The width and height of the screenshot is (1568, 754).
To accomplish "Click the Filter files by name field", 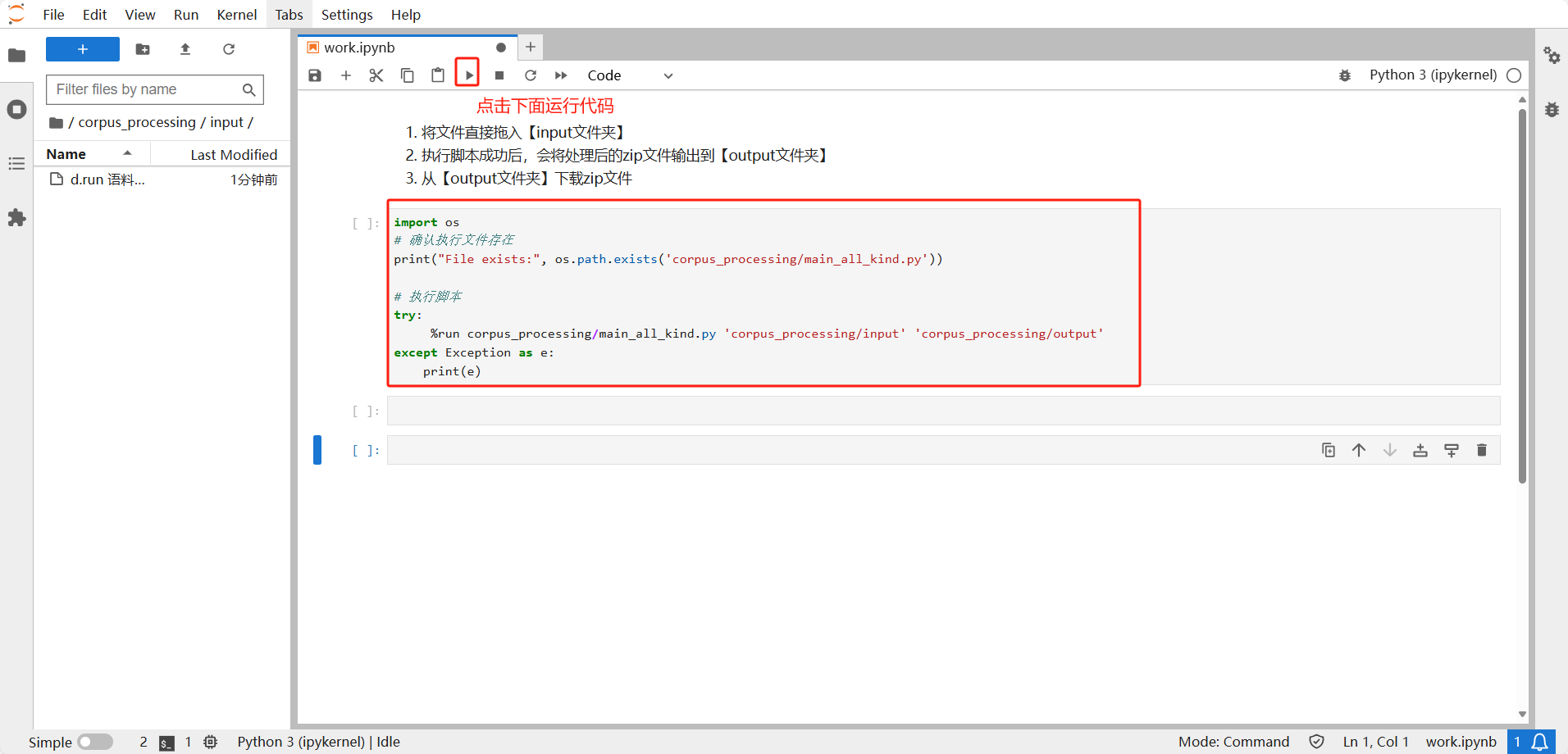I will pos(146,89).
